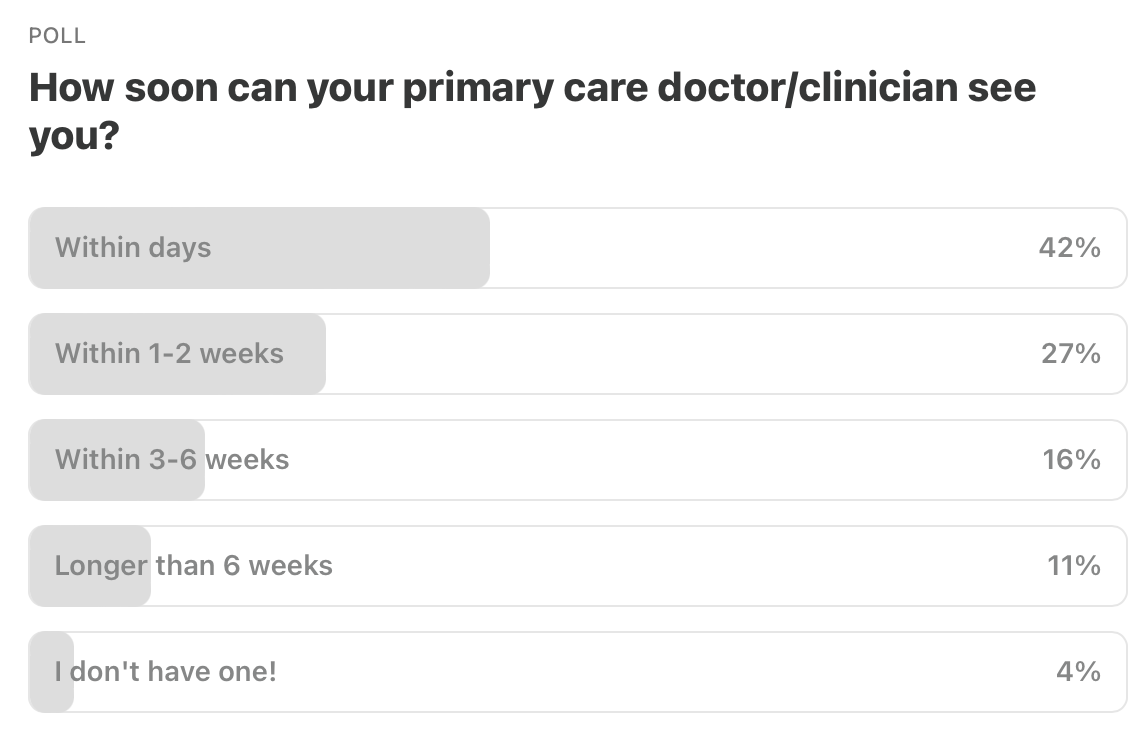1148x748 pixels.
Task: Click the empty white area of the 4% bar
Action: click(659, 672)
